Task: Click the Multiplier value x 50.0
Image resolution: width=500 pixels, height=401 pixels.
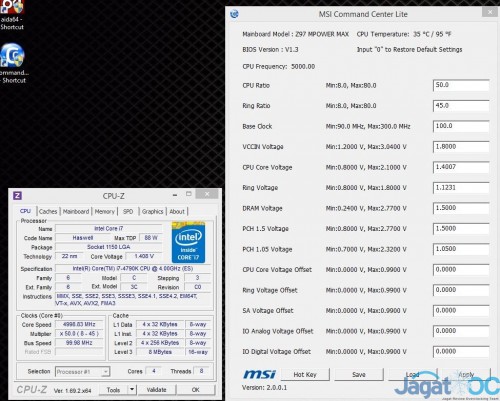Action: coord(79,334)
